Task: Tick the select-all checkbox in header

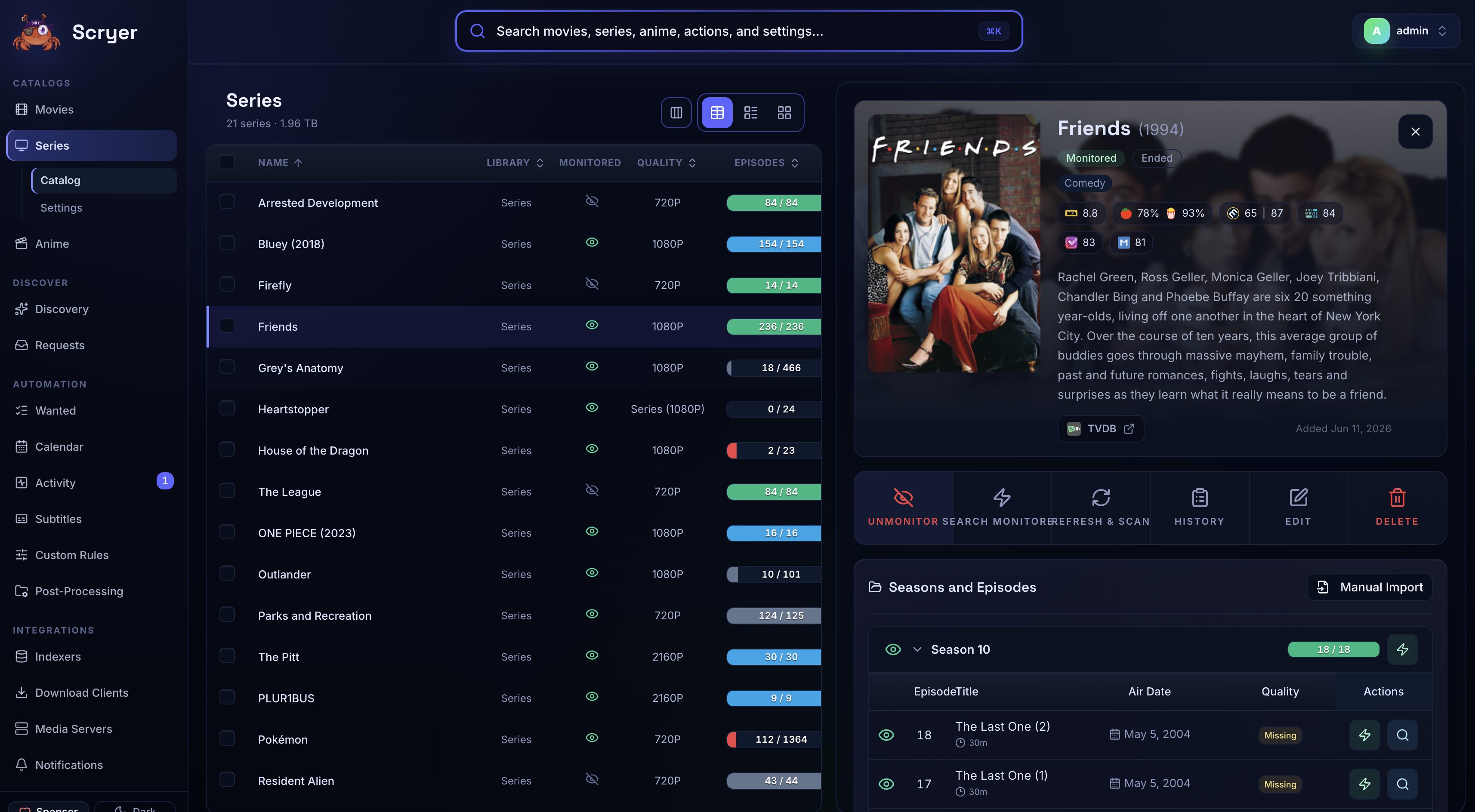Action: click(x=227, y=162)
